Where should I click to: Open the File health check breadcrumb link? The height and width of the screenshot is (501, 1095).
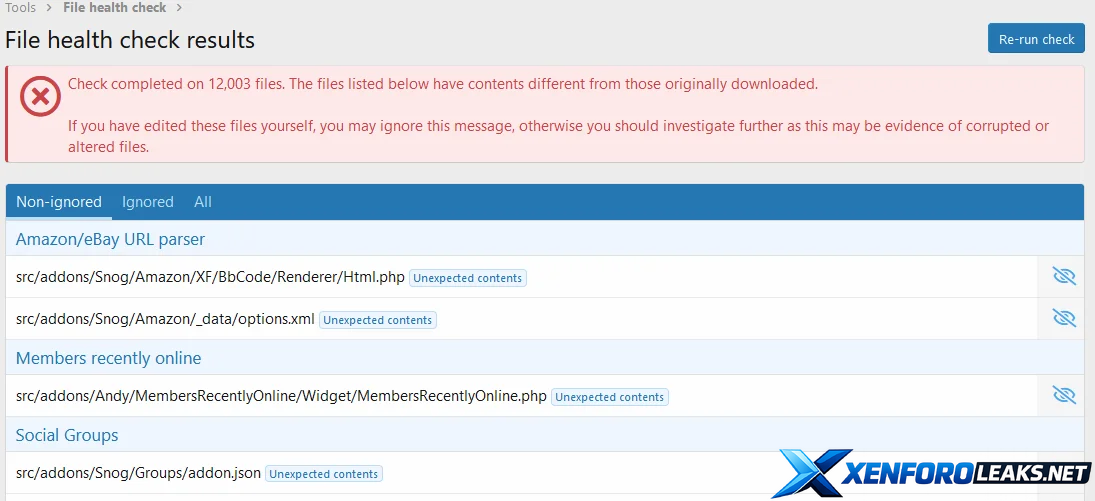tap(115, 8)
